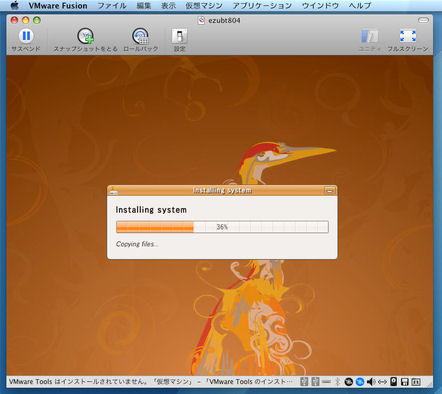The width and height of the screenshot is (442, 394).
Task: Open the Settings (設定) toolbar icon
Action: click(179, 36)
